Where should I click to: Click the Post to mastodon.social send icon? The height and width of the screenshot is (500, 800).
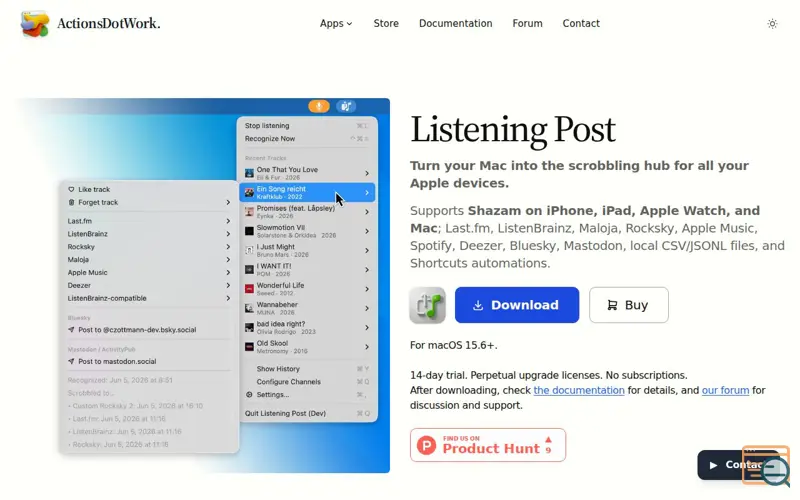71,362
